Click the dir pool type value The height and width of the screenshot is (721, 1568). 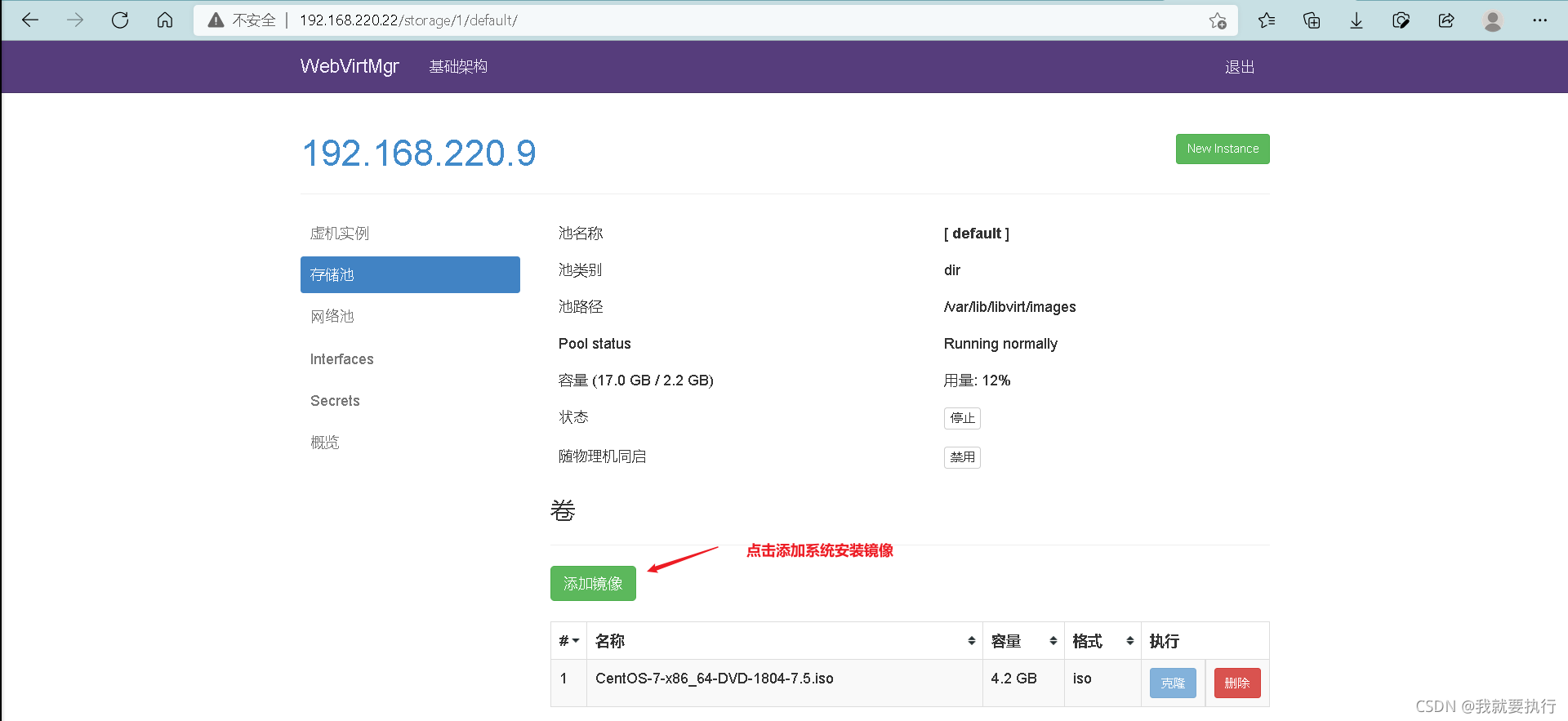click(x=952, y=270)
